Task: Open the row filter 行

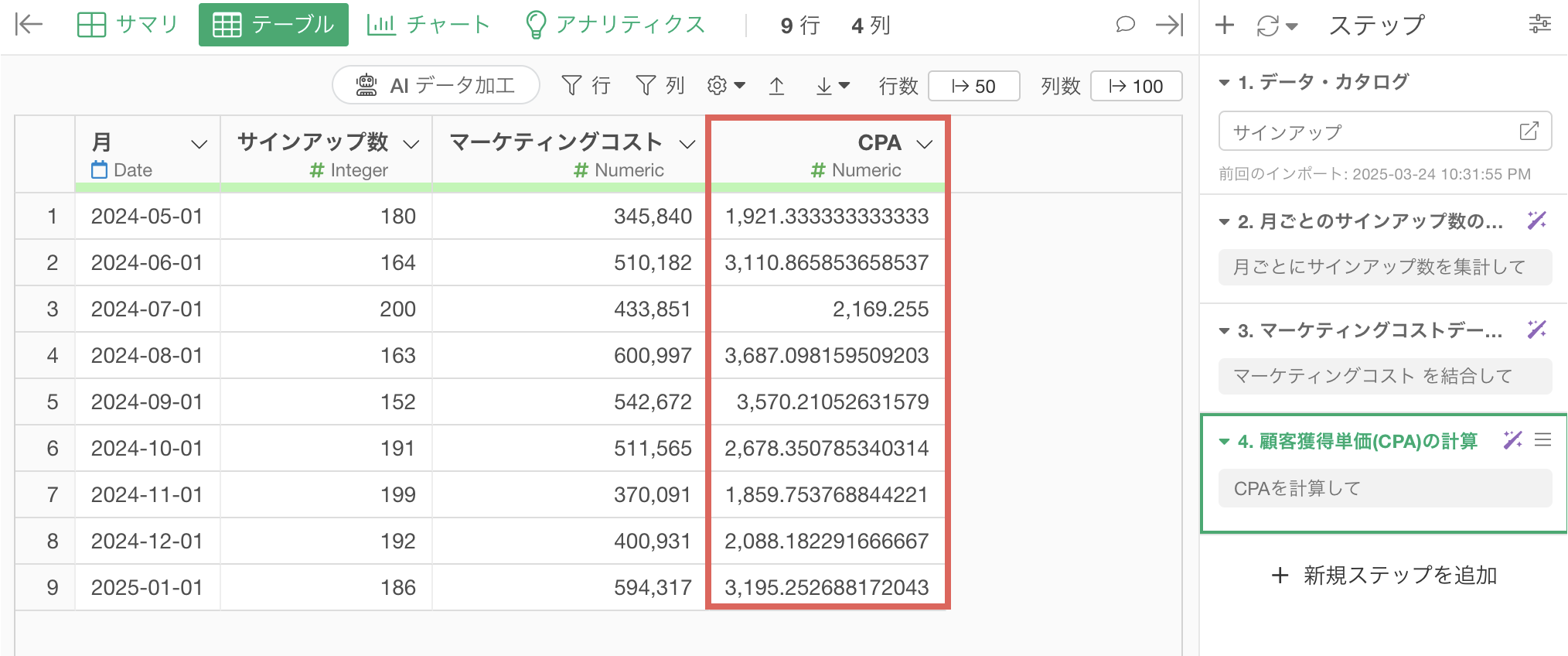Action: (585, 85)
